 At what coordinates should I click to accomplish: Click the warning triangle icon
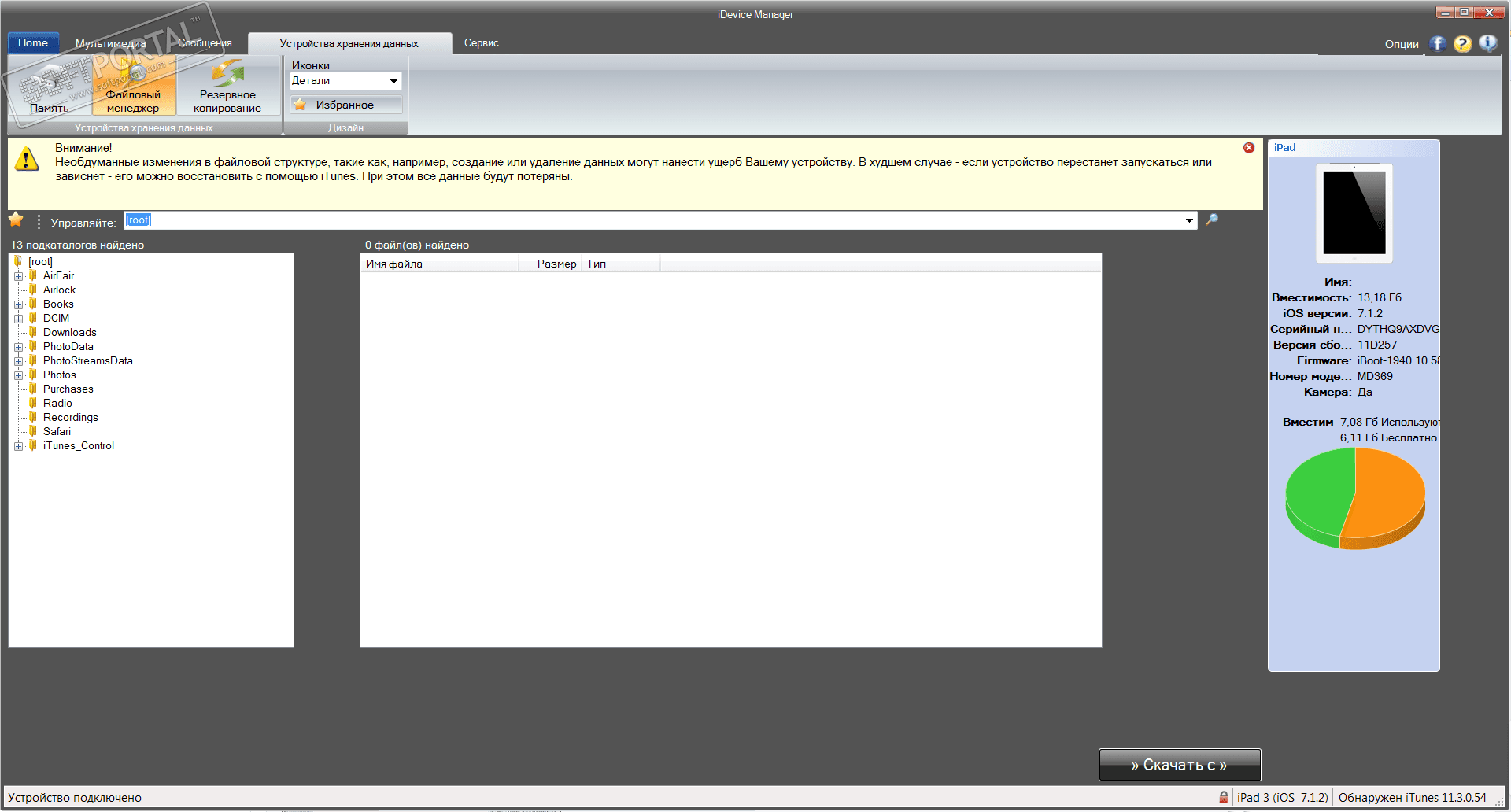[x=27, y=159]
